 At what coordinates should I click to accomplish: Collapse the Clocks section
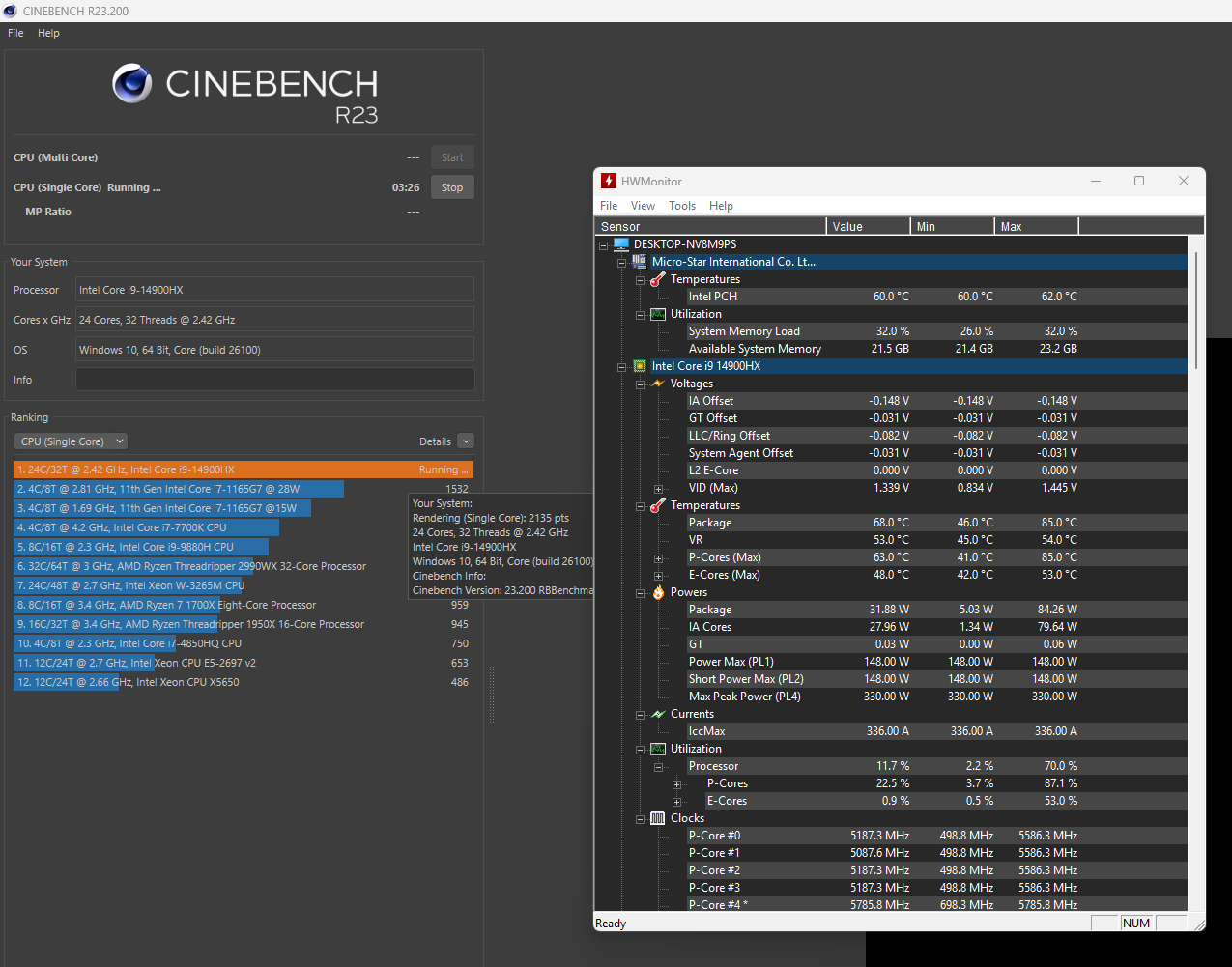pyautogui.click(x=641, y=818)
